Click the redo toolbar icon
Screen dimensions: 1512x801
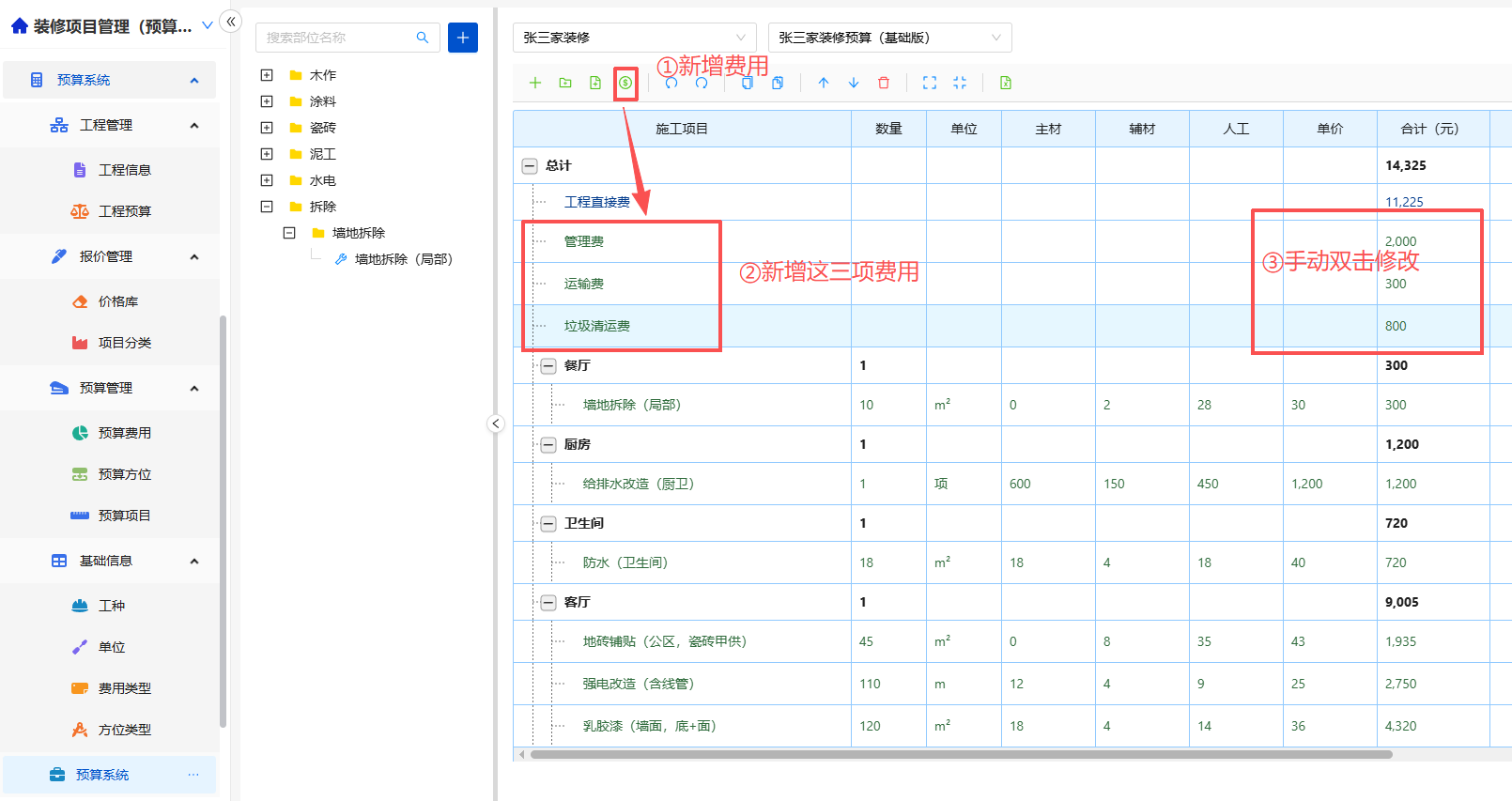pyautogui.click(x=702, y=83)
